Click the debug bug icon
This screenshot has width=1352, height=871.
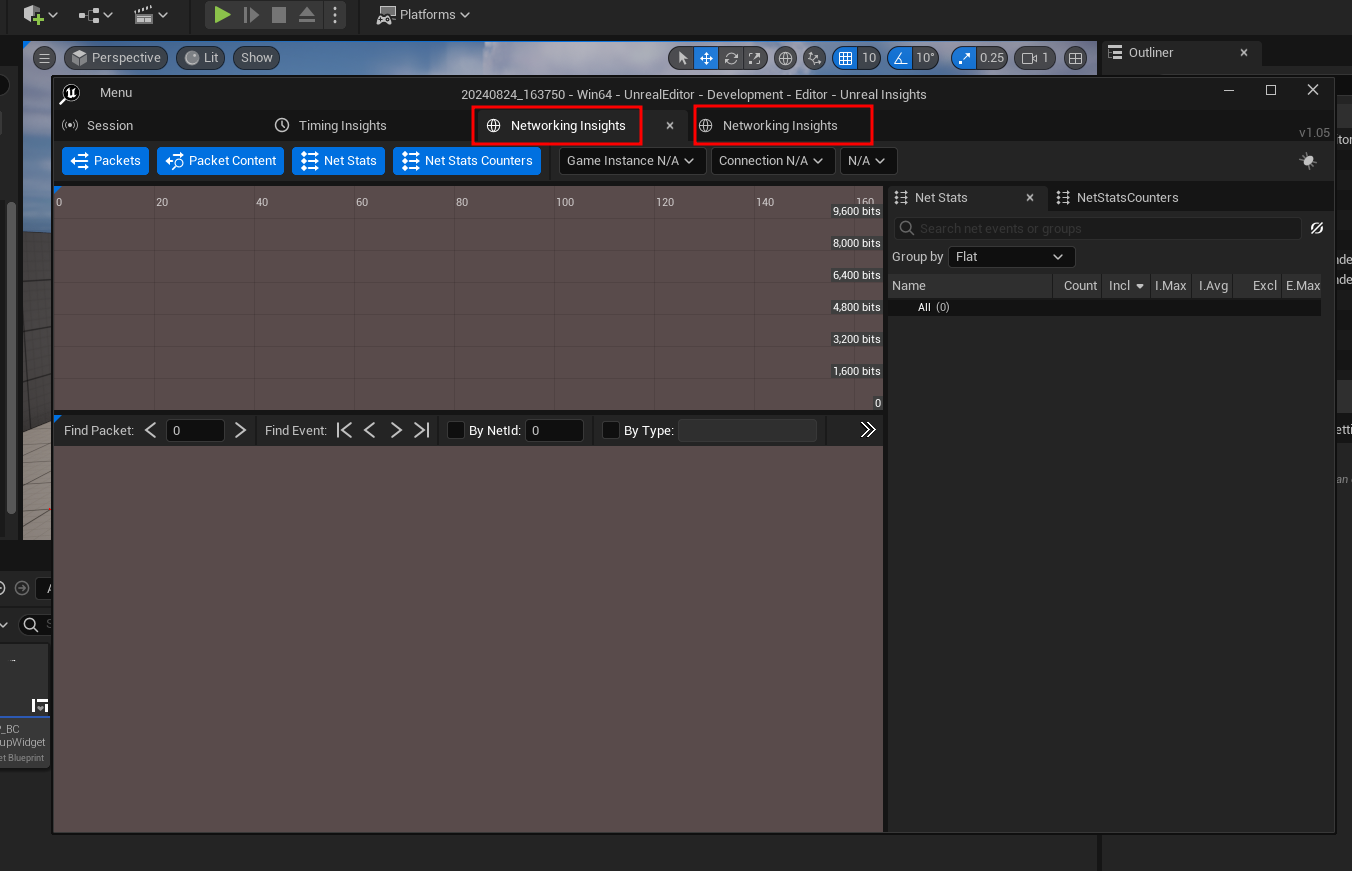1307,161
